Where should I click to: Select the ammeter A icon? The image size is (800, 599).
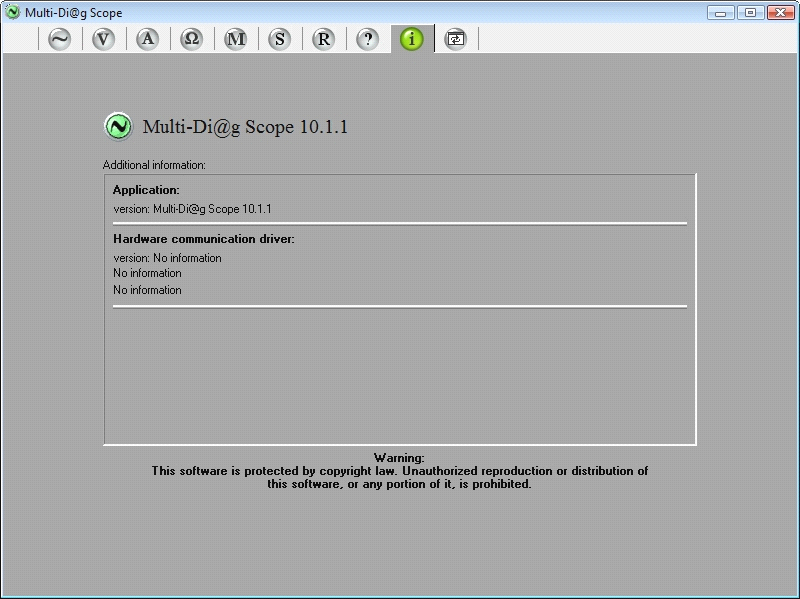coord(147,39)
